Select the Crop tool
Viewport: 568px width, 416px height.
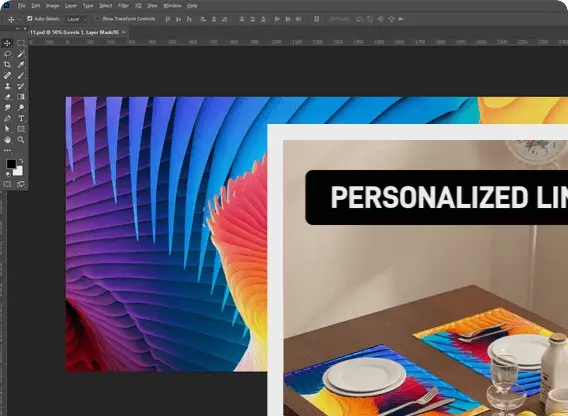tap(7, 65)
